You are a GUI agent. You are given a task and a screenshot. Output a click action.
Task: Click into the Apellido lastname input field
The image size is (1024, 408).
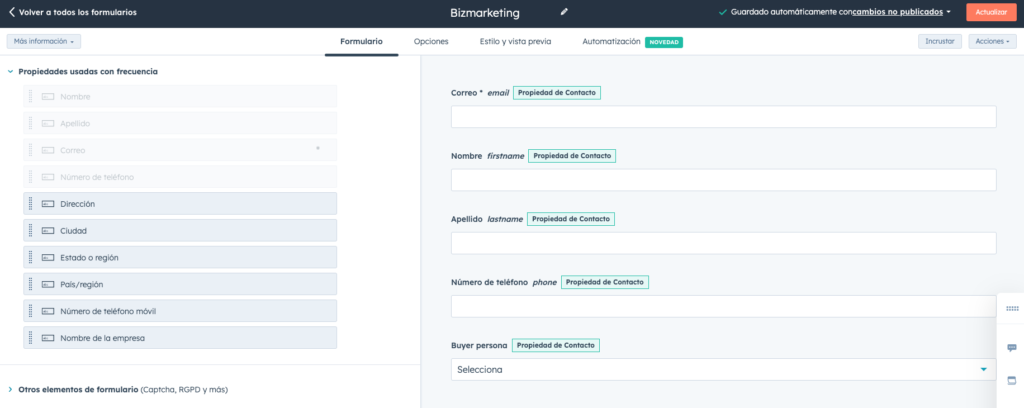[x=724, y=243]
